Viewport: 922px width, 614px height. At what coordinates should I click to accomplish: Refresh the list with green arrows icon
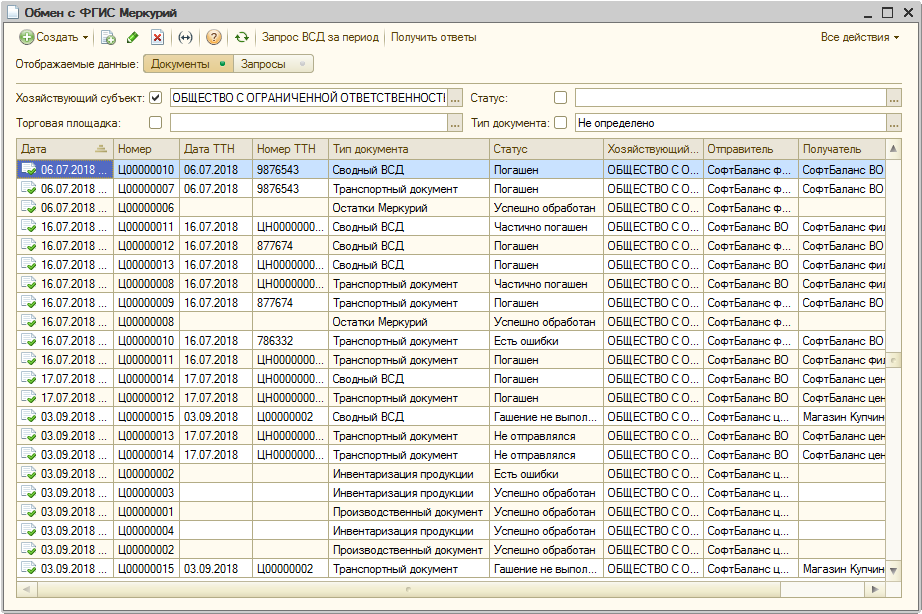click(x=241, y=37)
